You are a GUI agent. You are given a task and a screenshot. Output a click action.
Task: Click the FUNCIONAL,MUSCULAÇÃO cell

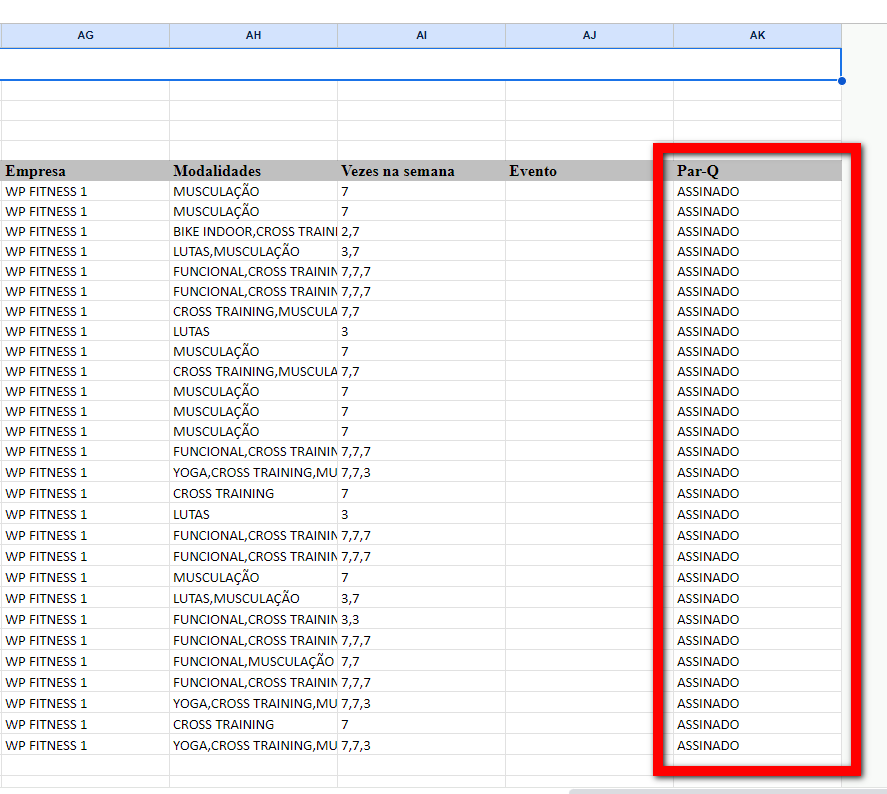(253, 661)
